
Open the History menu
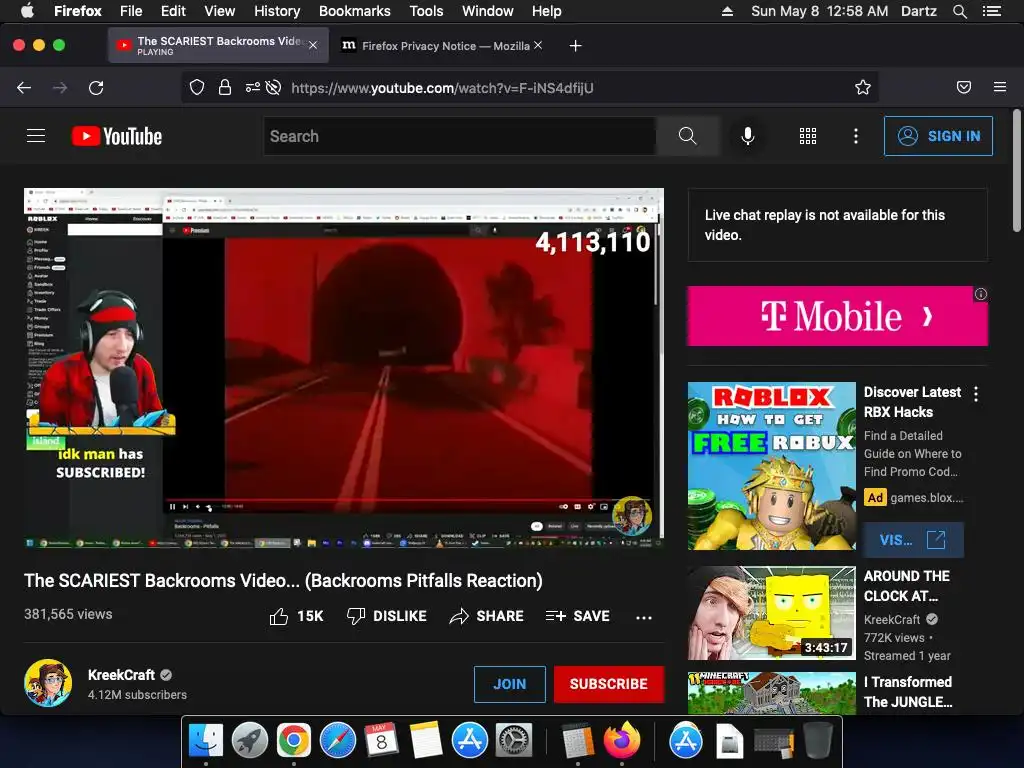click(277, 11)
